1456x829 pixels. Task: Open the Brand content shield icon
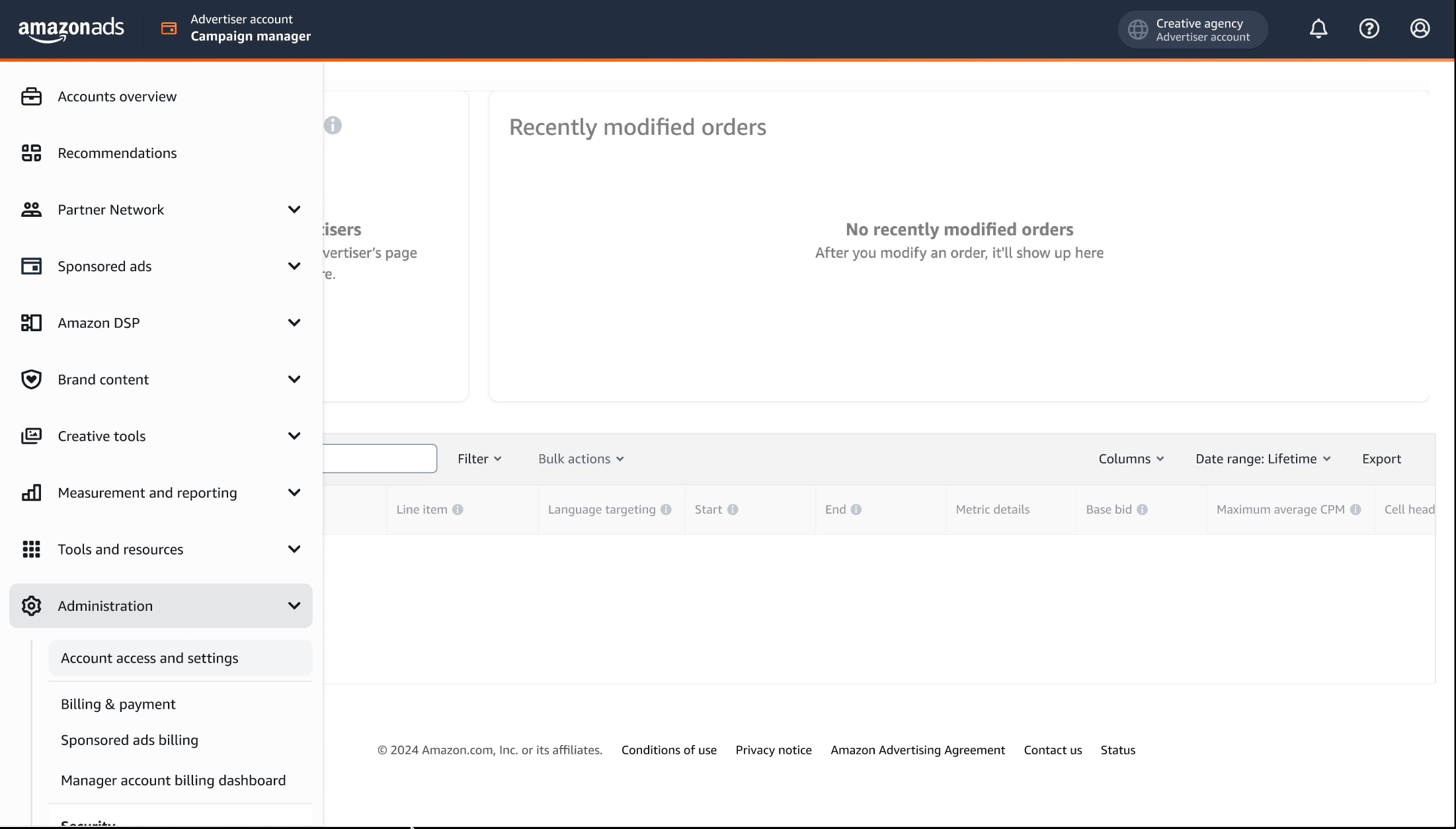click(x=31, y=379)
